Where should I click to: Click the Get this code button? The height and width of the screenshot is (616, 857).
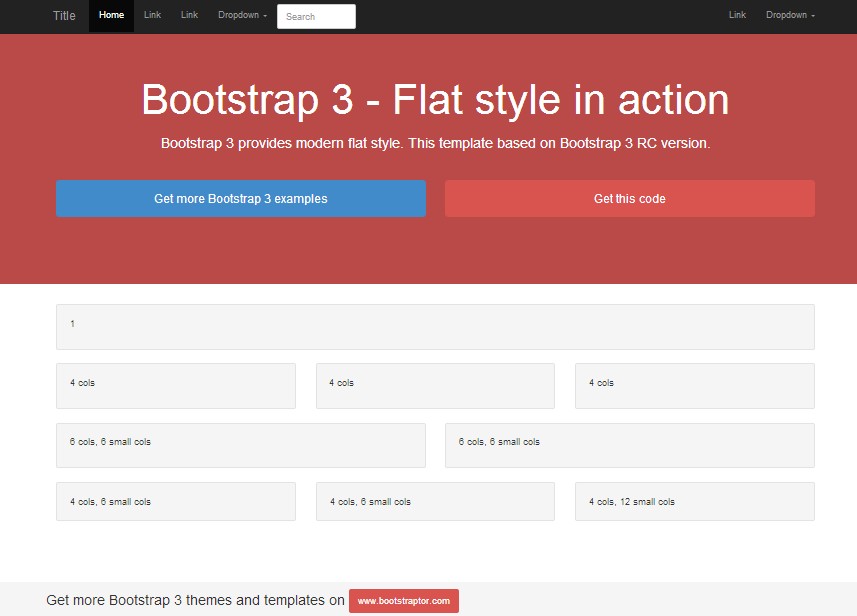point(630,198)
